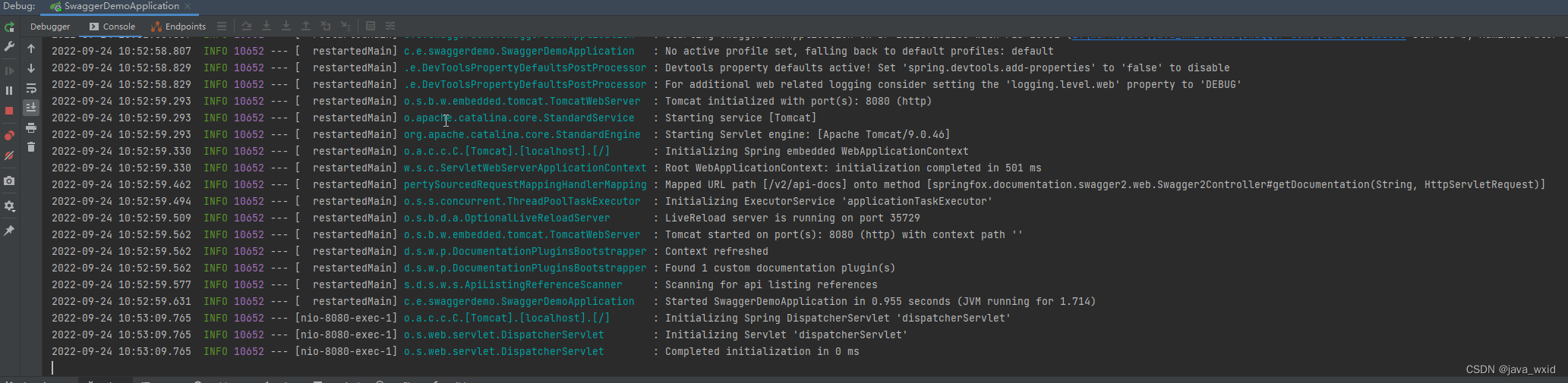
Task: Select the Console tab
Action: [112, 27]
